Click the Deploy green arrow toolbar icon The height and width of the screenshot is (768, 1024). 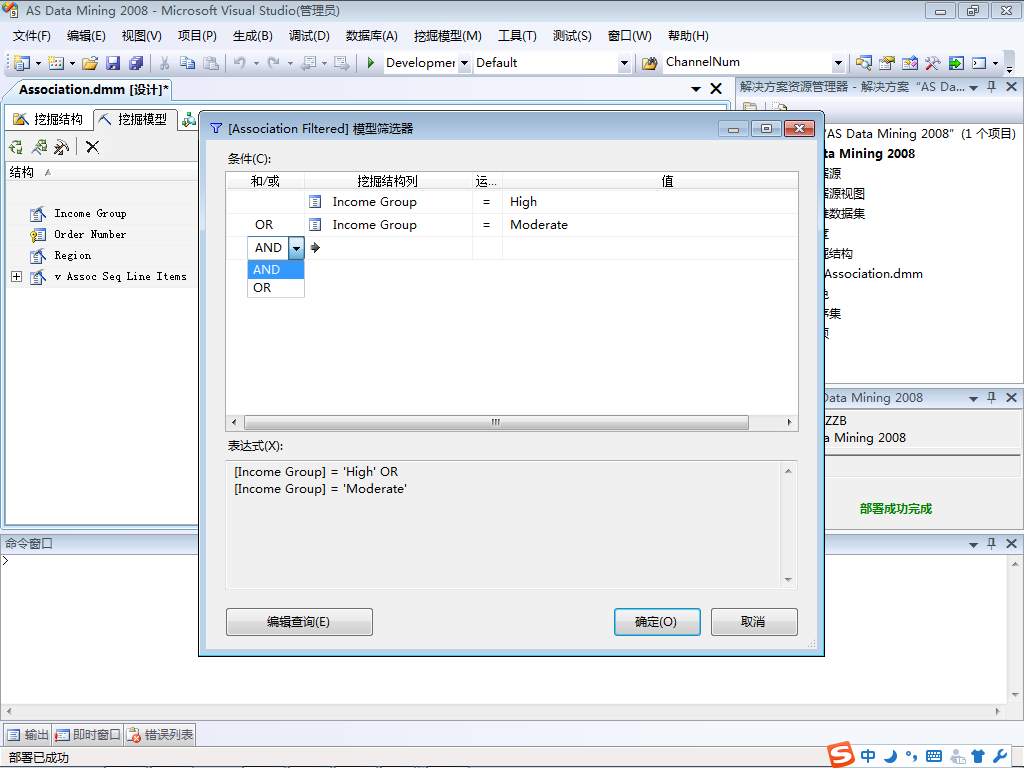tap(956, 63)
